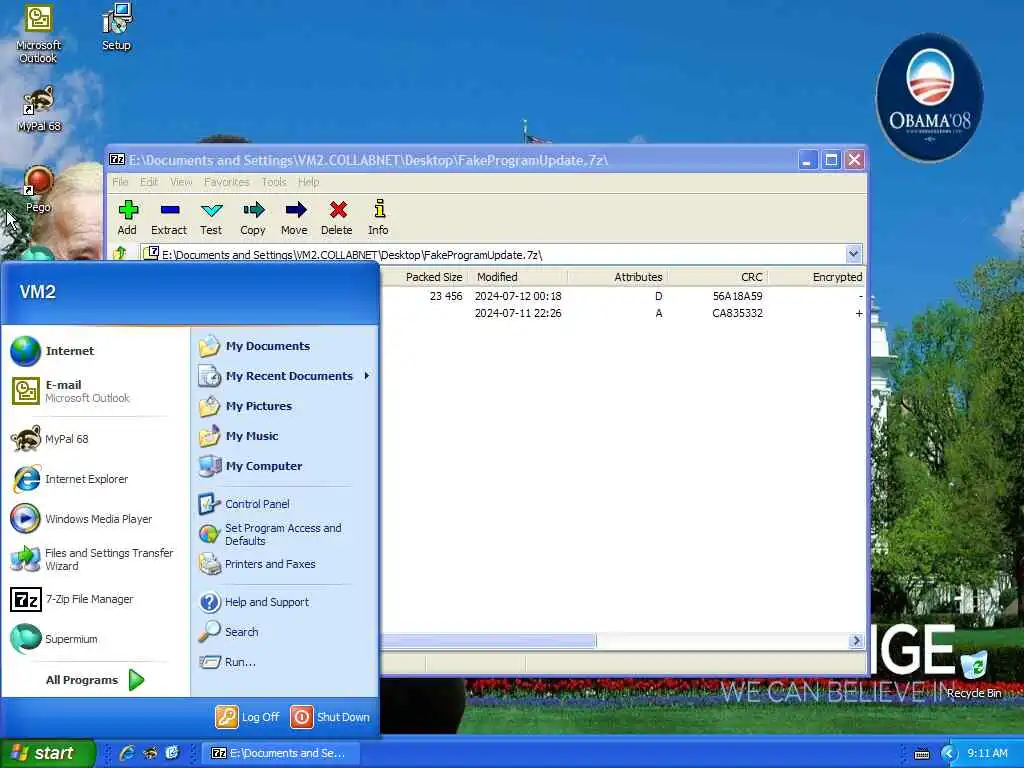Open Windows Media Player
1024x768 pixels.
click(x=95, y=519)
